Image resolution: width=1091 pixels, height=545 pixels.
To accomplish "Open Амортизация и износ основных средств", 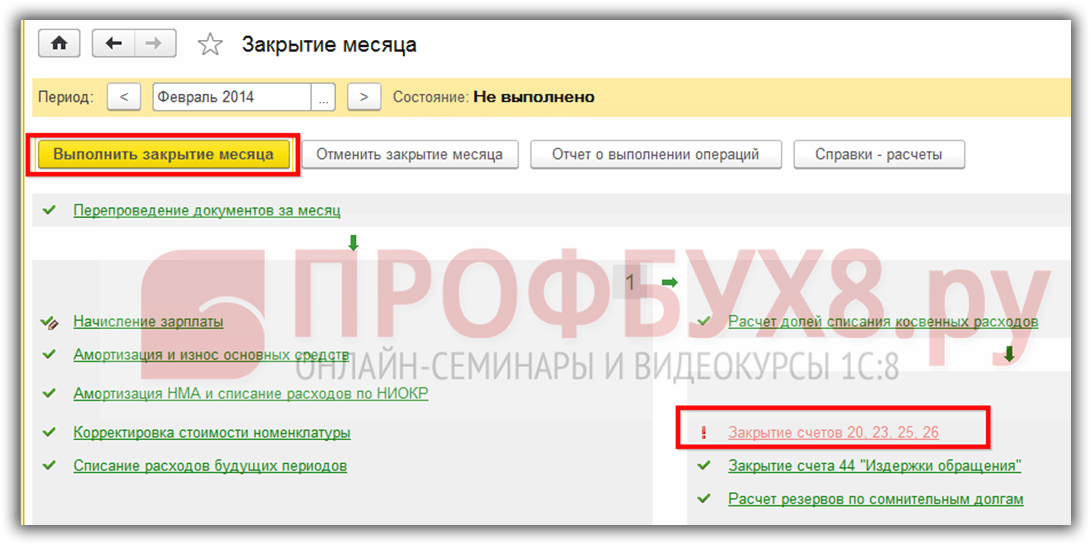I will pos(211,355).
